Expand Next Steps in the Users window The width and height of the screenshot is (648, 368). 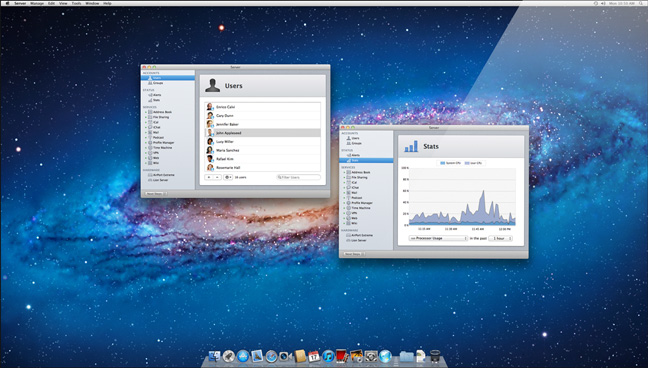click(x=155, y=194)
